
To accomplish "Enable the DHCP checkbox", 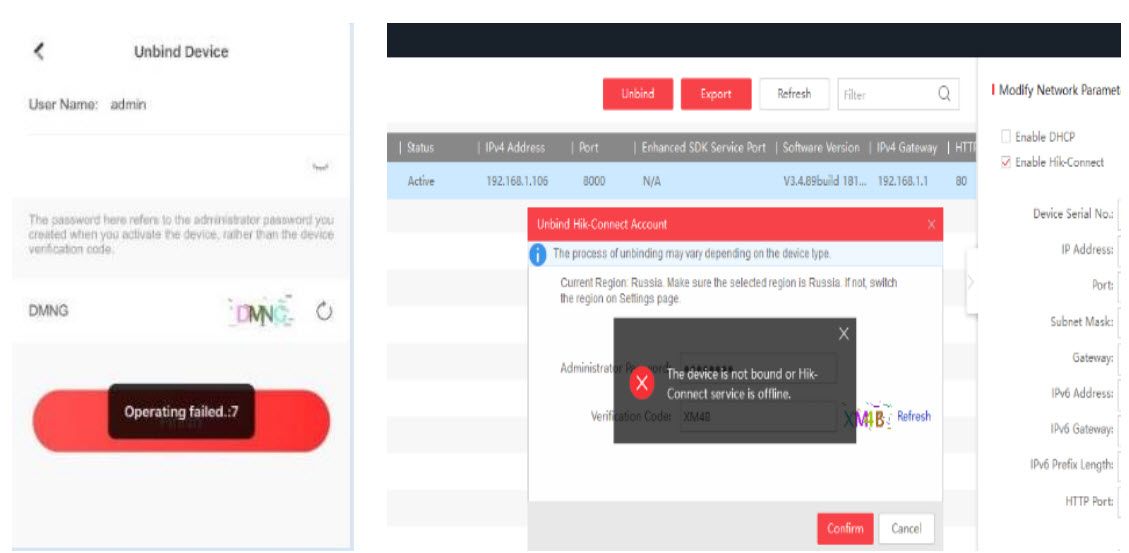I will pos(1006,137).
